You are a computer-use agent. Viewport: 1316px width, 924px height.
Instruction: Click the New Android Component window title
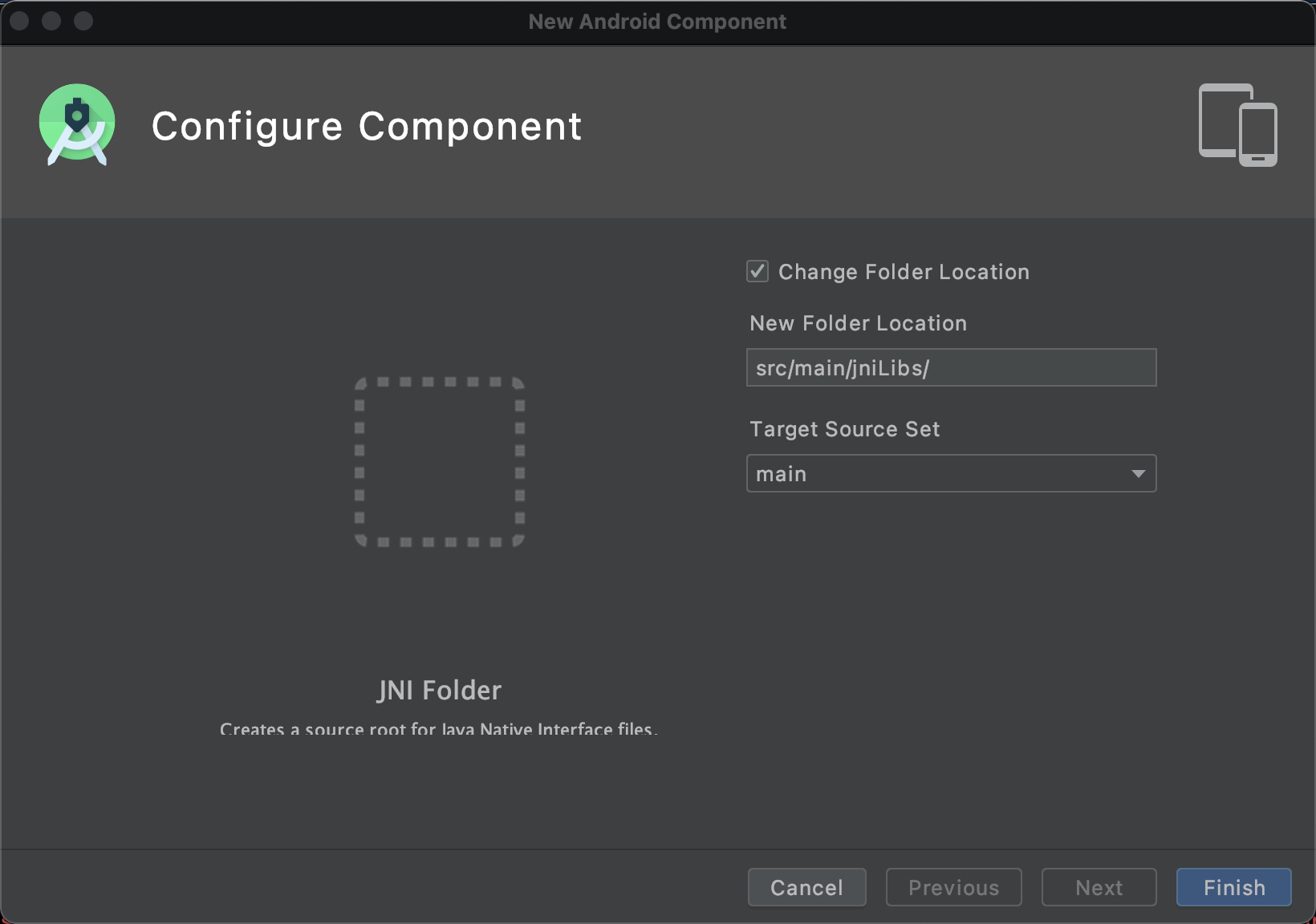pos(657,22)
